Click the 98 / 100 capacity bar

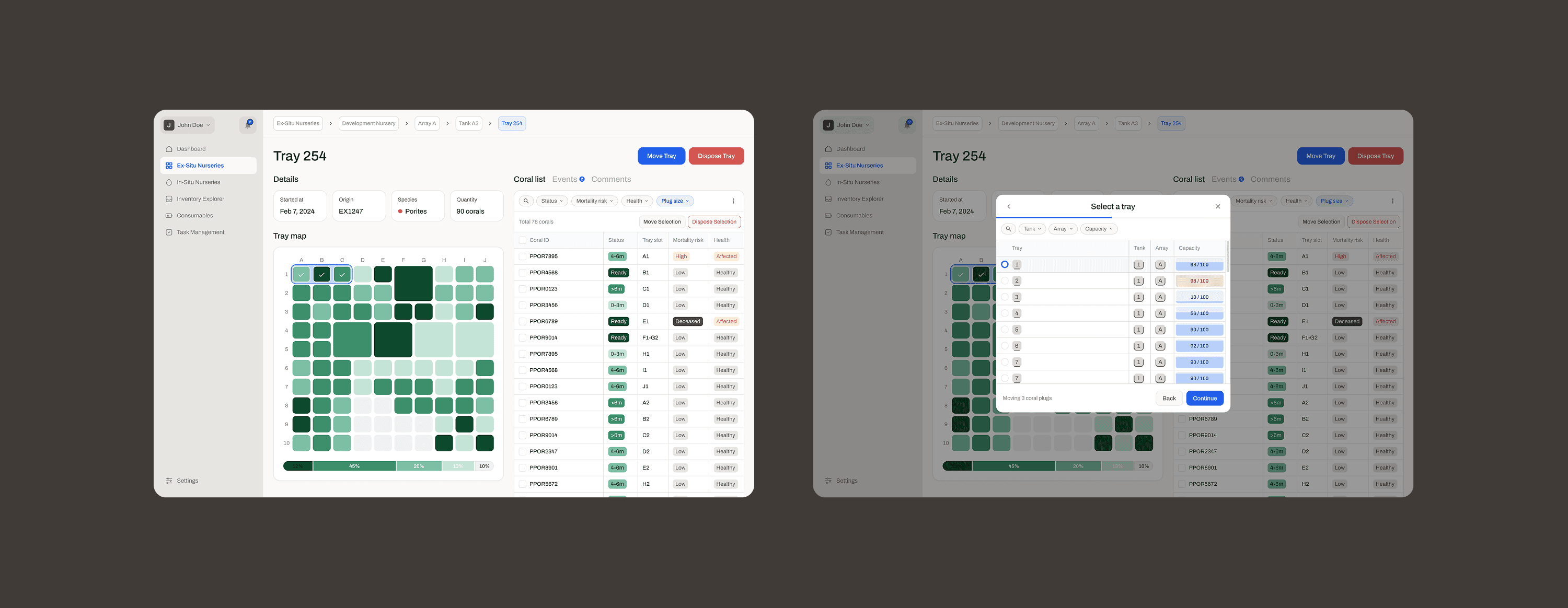coord(1198,281)
